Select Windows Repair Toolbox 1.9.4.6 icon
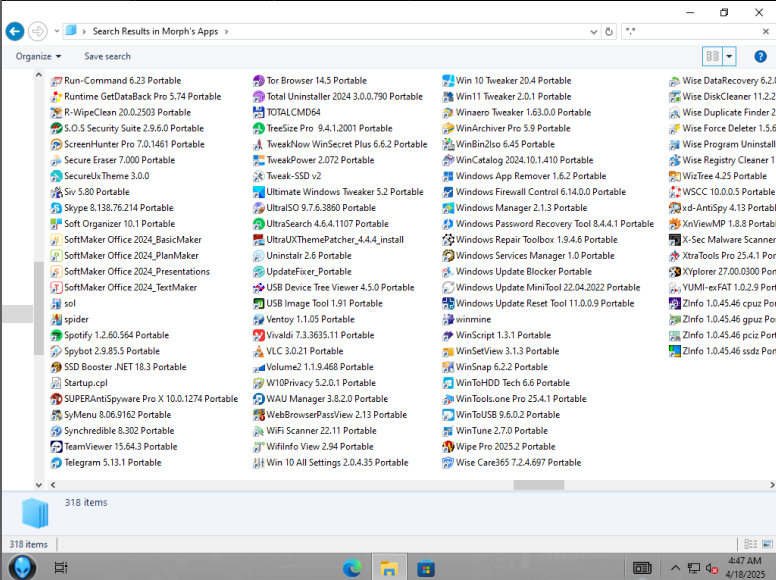The height and width of the screenshot is (580, 776). click(448, 240)
